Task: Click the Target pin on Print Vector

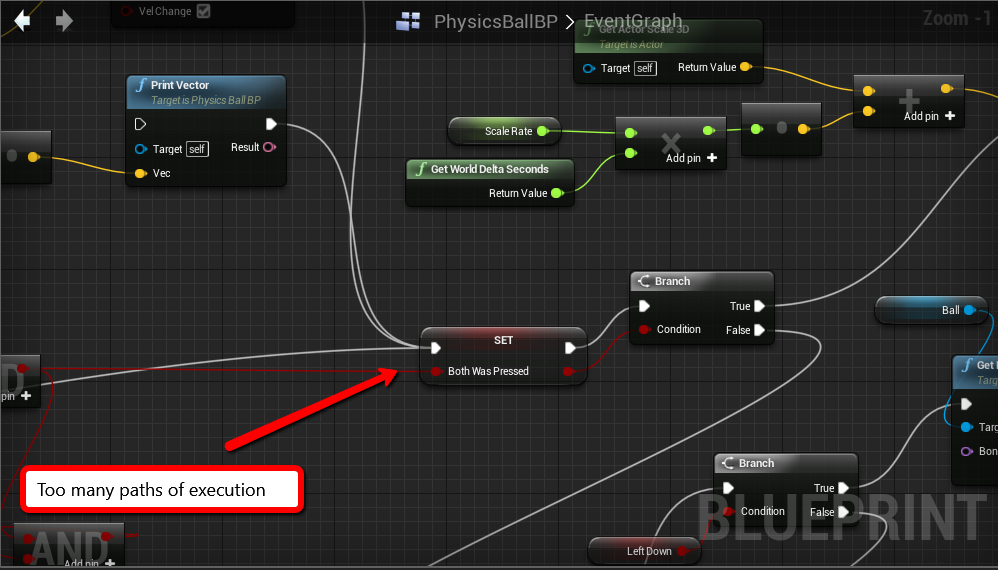Action: (x=141, y=149)
